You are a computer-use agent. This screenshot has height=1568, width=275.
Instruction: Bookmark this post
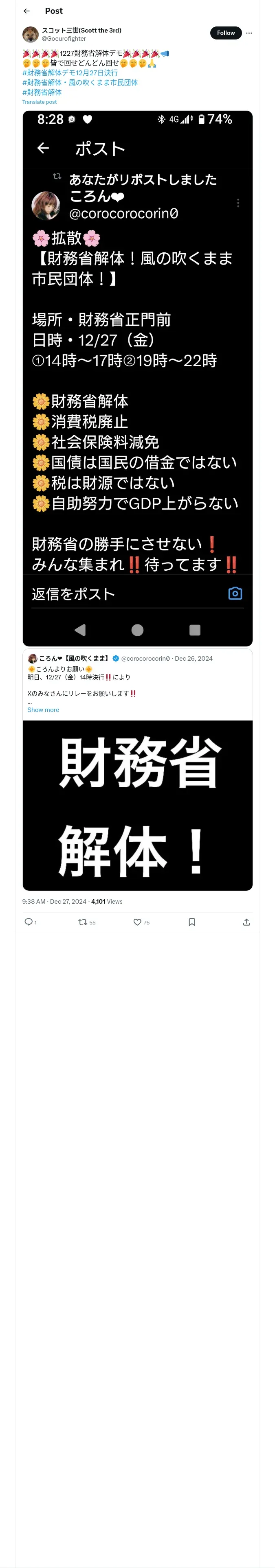192,922
